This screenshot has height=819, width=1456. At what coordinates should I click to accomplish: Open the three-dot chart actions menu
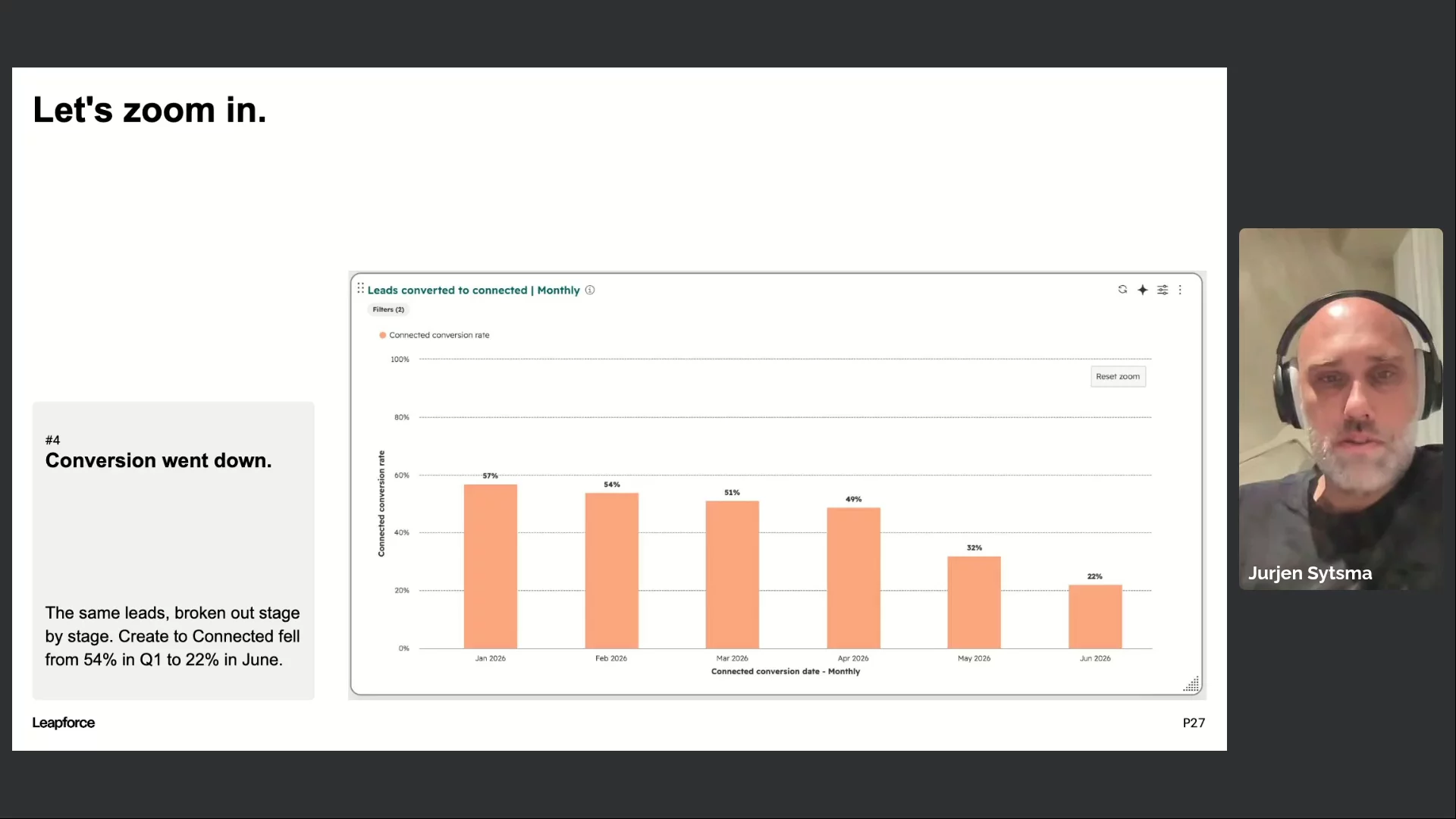tap(1180, 290)
